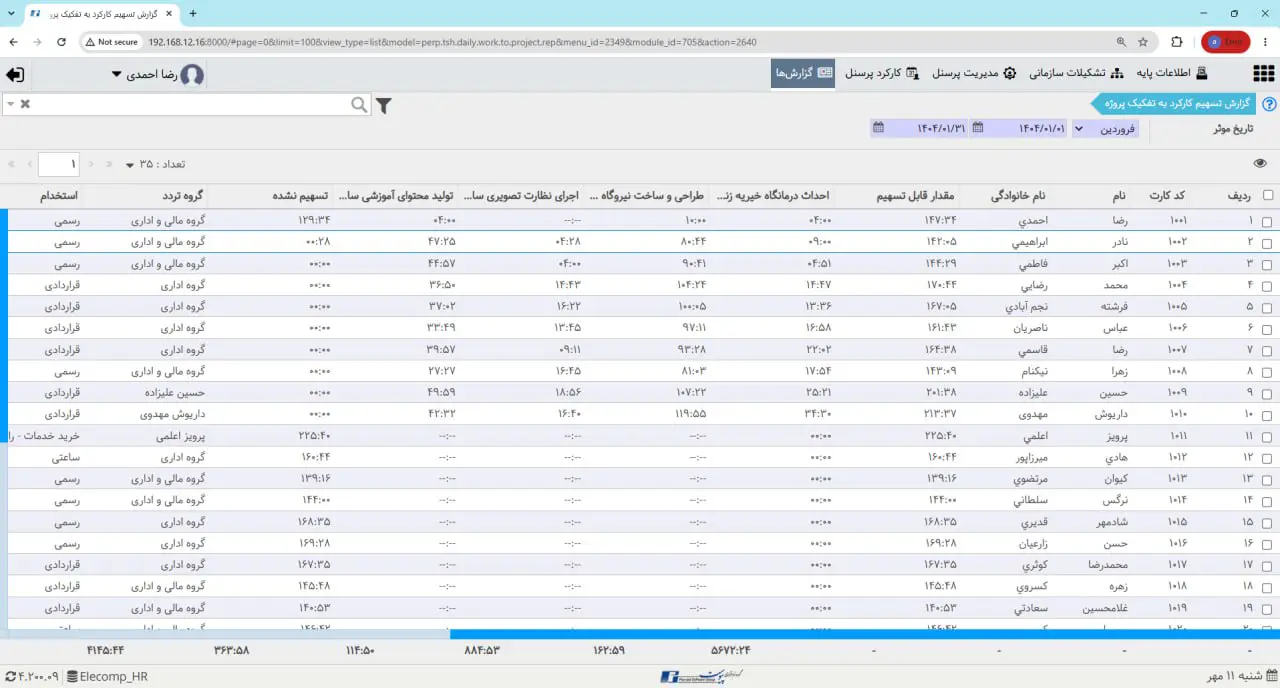Check the select-all rows checkbox
The width and height of the screenshot is (1280, 688).
click(1268, 196)
